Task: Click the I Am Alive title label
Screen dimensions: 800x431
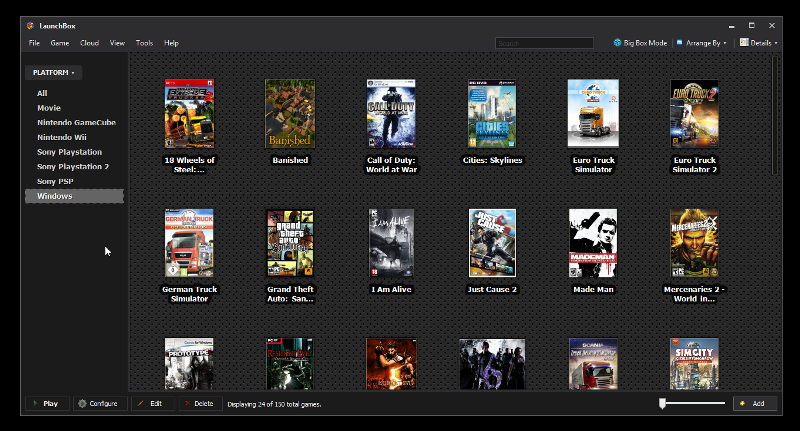Action: (391, 289)
